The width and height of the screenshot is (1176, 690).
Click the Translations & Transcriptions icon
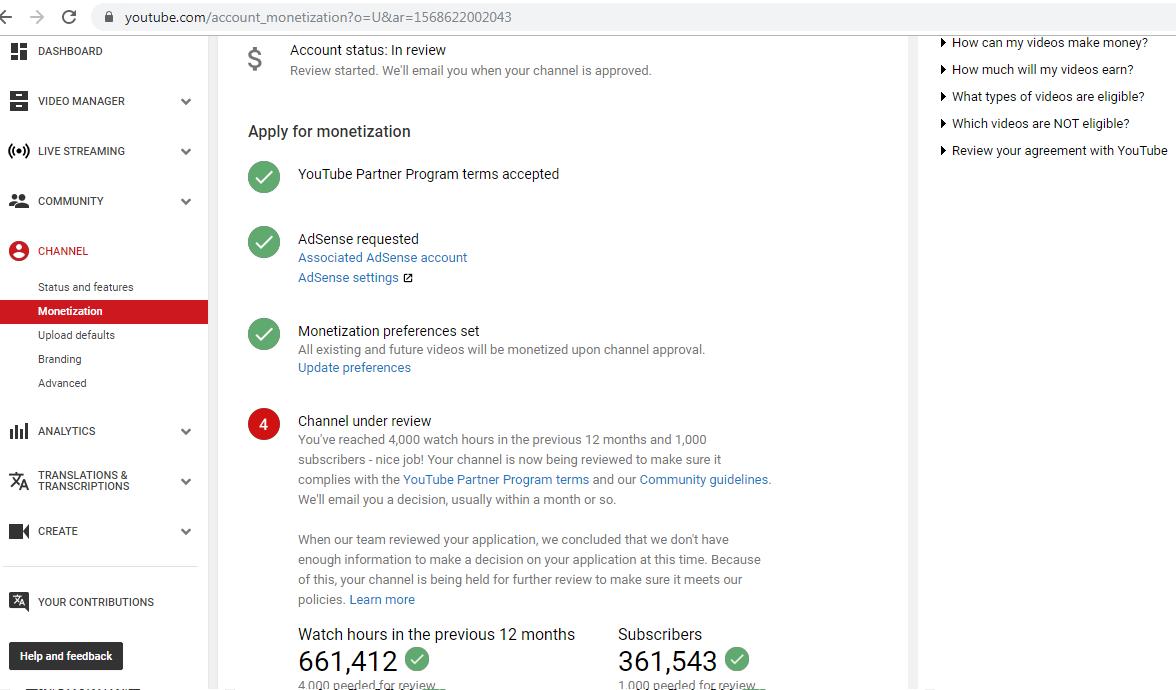point(19,481)
